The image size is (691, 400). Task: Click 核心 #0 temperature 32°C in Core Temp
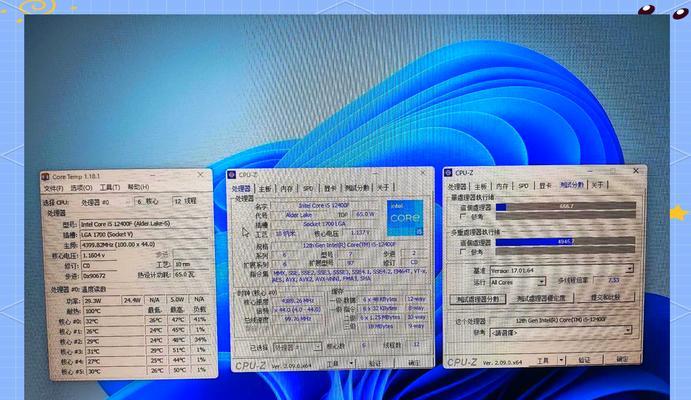tap(114, 322)
